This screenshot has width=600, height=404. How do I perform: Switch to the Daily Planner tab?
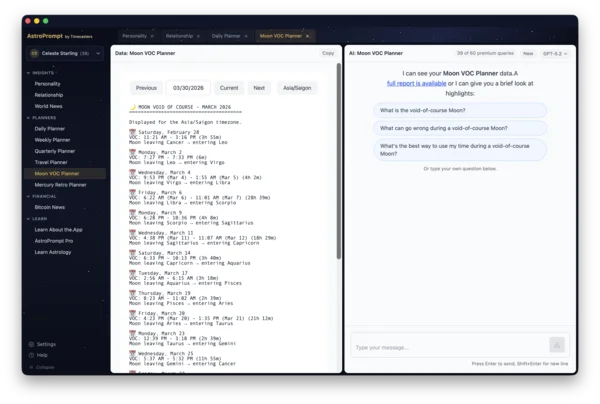click(226, 36)
